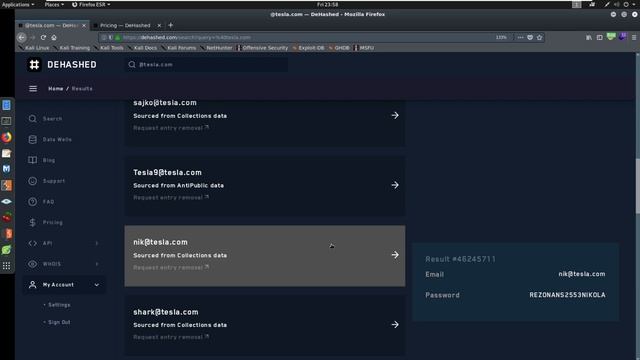Open the Kali Linux bookmark

pyautogui.click(x=34, y=48)
